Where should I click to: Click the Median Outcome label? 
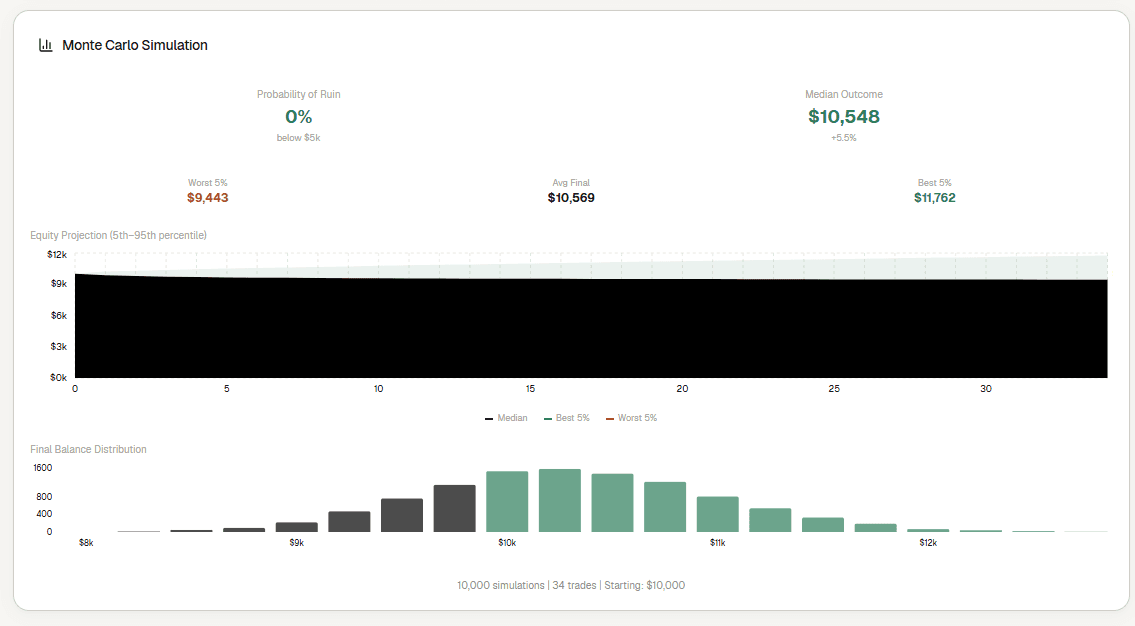[844, 94]
